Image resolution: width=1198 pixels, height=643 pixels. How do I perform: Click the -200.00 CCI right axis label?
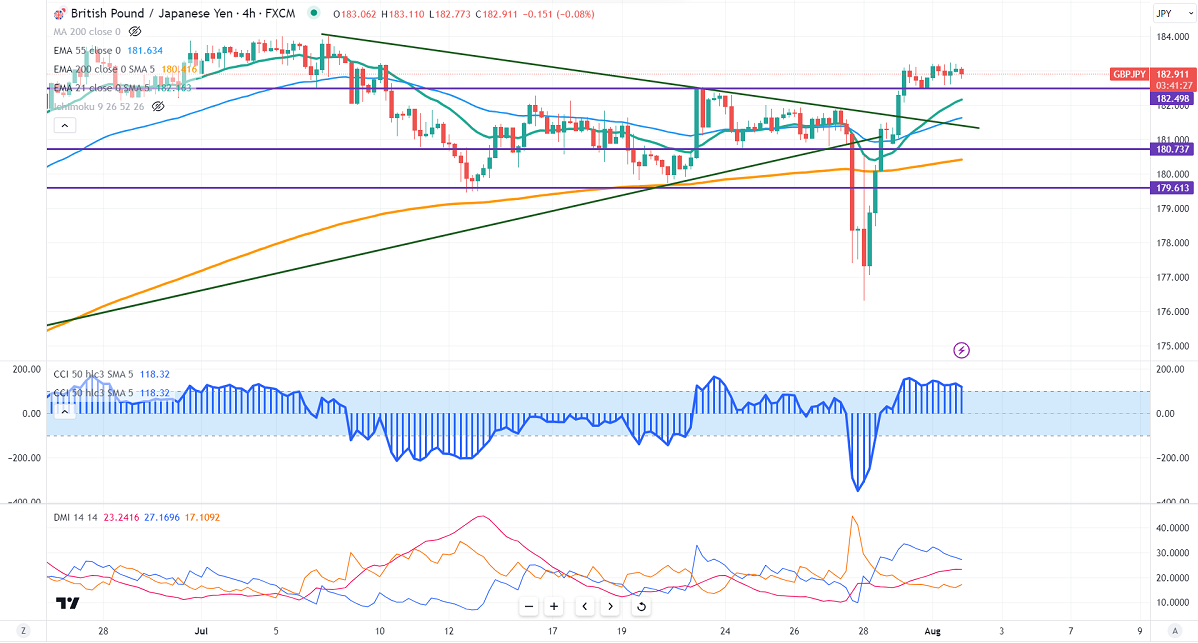pos(1172,458)
